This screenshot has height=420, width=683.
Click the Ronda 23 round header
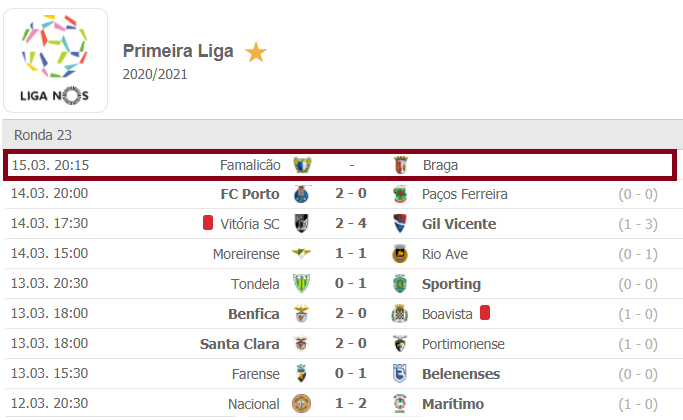pyautogui.click(x=43, y=135)
